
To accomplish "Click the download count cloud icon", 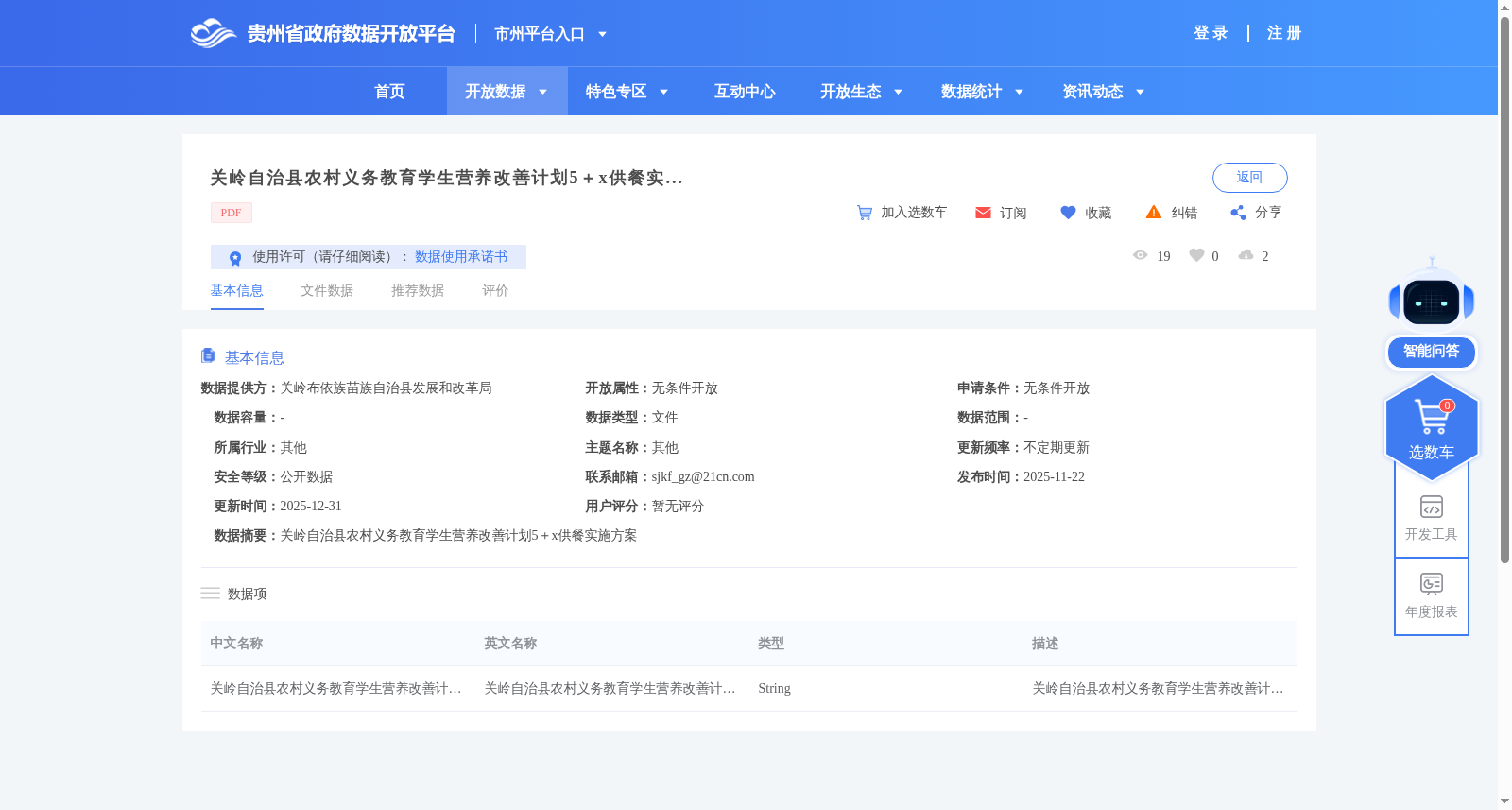I will (1246, 255).
